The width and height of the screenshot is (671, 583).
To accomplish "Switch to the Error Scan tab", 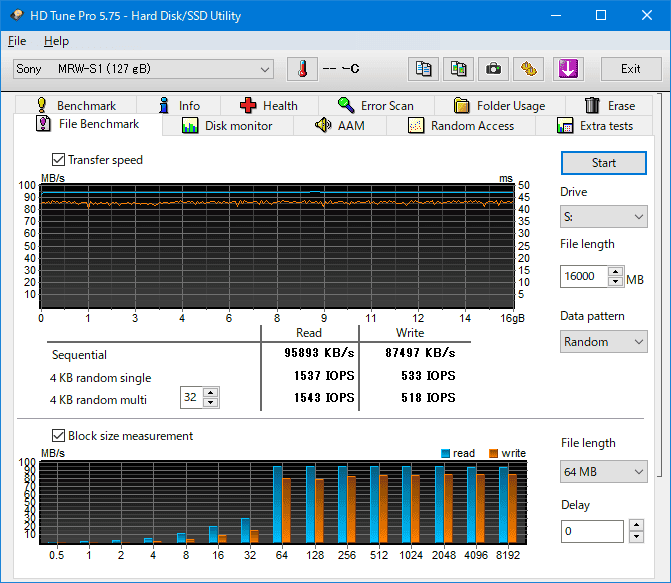I will pyautogui.click(x=375, y=105).
